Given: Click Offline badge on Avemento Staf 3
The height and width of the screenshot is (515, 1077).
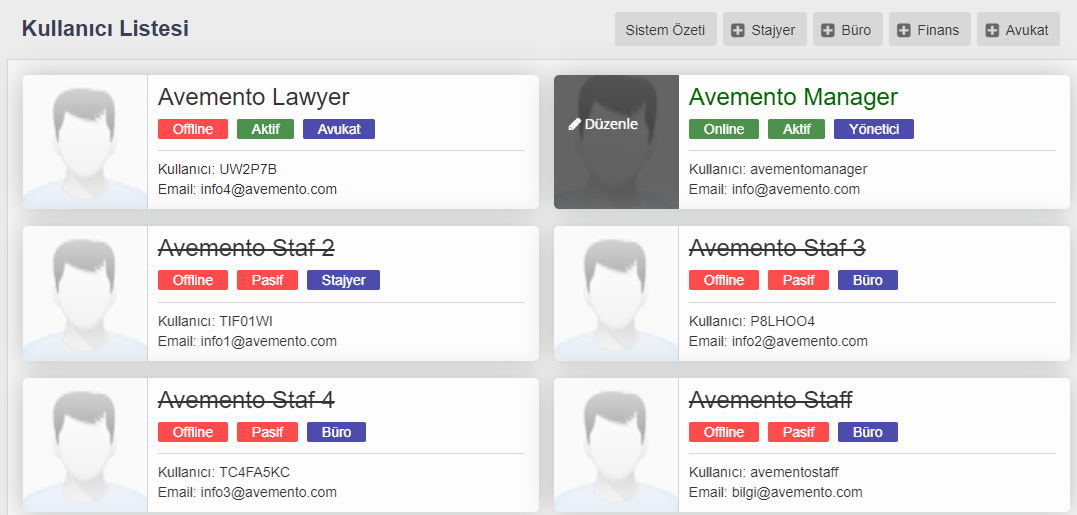Looking at the screenshot, I should coord(724,280).
